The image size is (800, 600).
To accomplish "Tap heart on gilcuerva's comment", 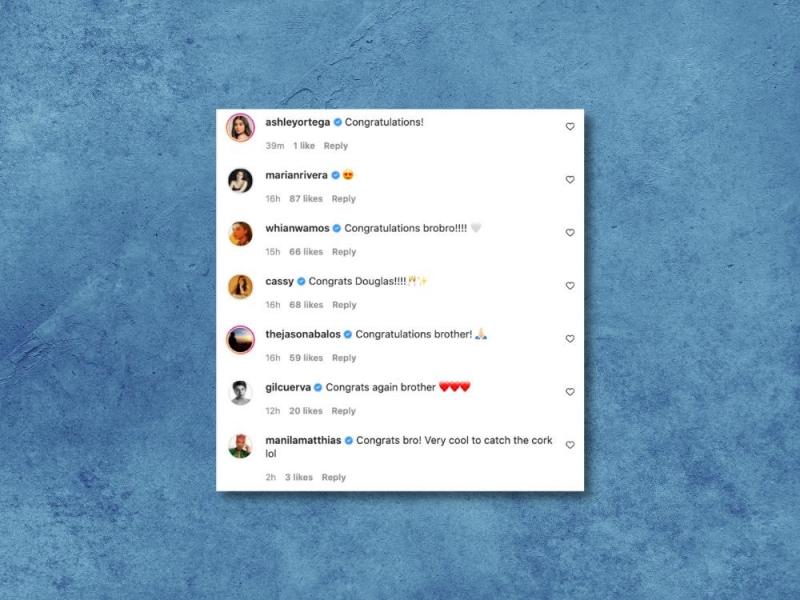I will (x=570, y=392).
